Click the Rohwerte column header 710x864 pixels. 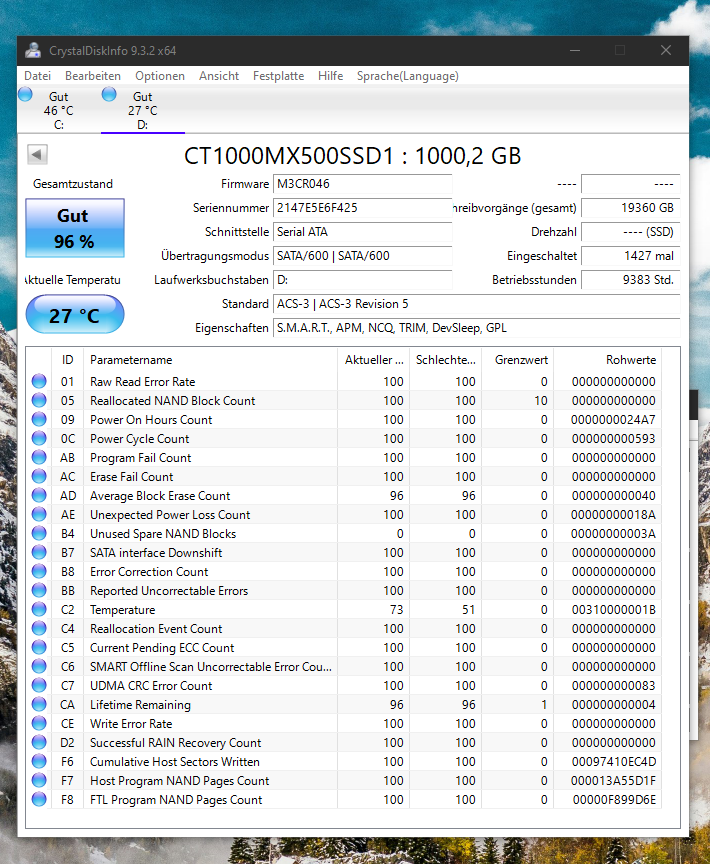click(x=608, y=360)
